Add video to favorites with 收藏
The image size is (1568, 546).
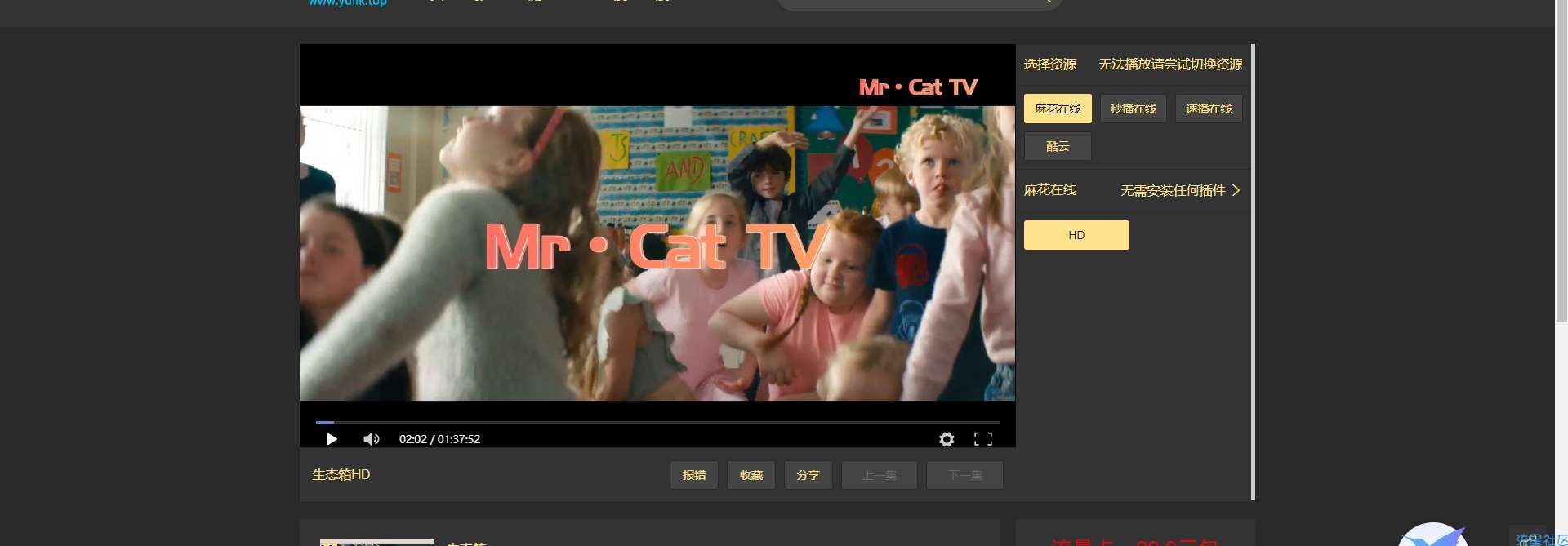(751, 475)
